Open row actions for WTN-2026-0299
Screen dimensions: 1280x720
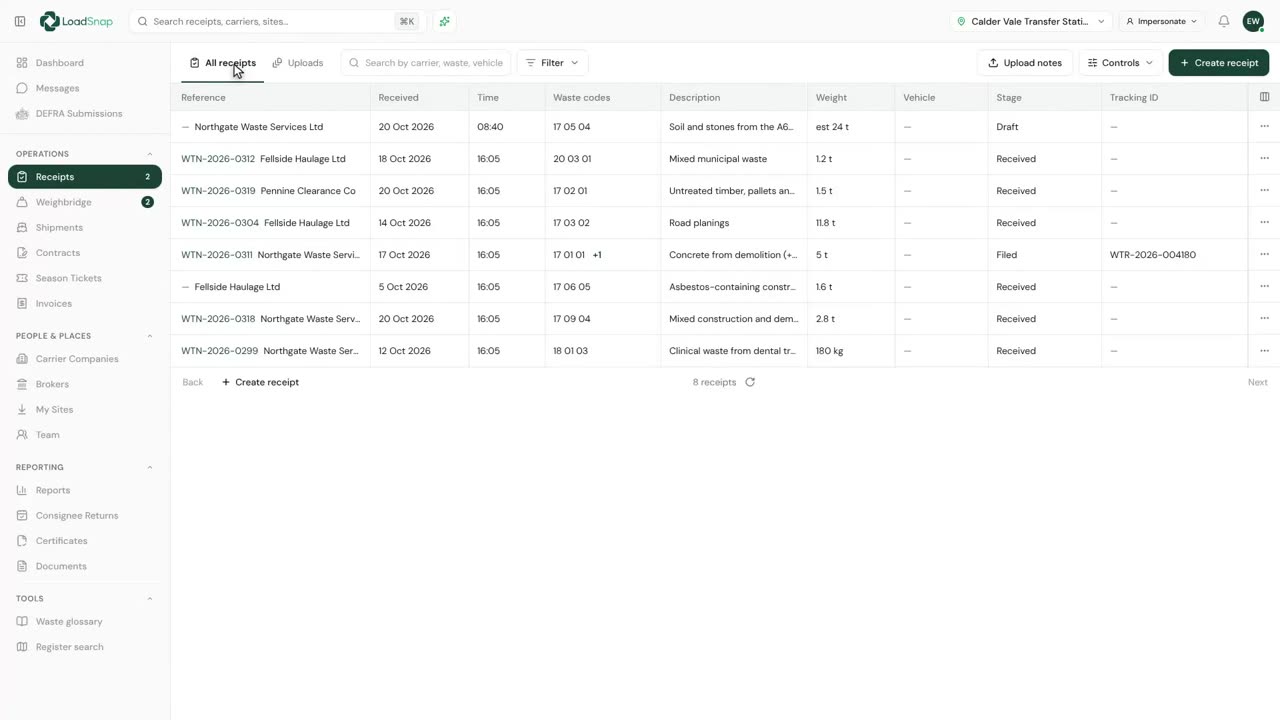[1264, 350]
